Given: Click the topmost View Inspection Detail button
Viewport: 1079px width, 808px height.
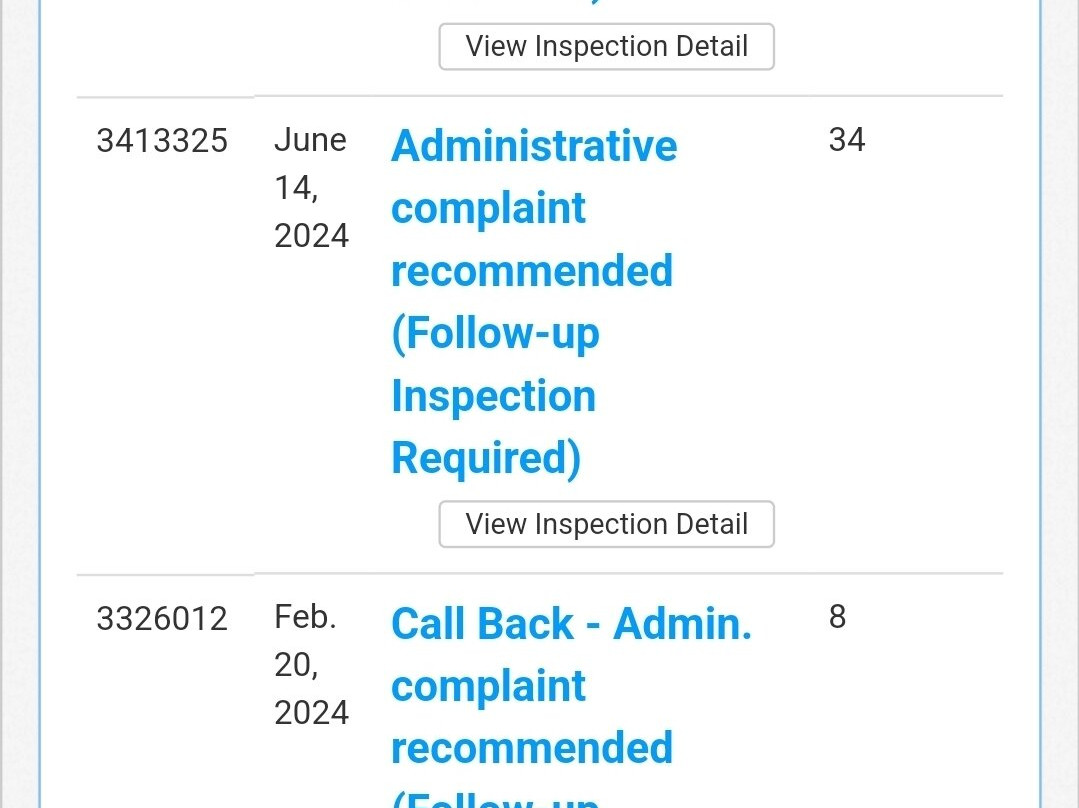Looking at the screenshot, I should [x=606, y=47].
